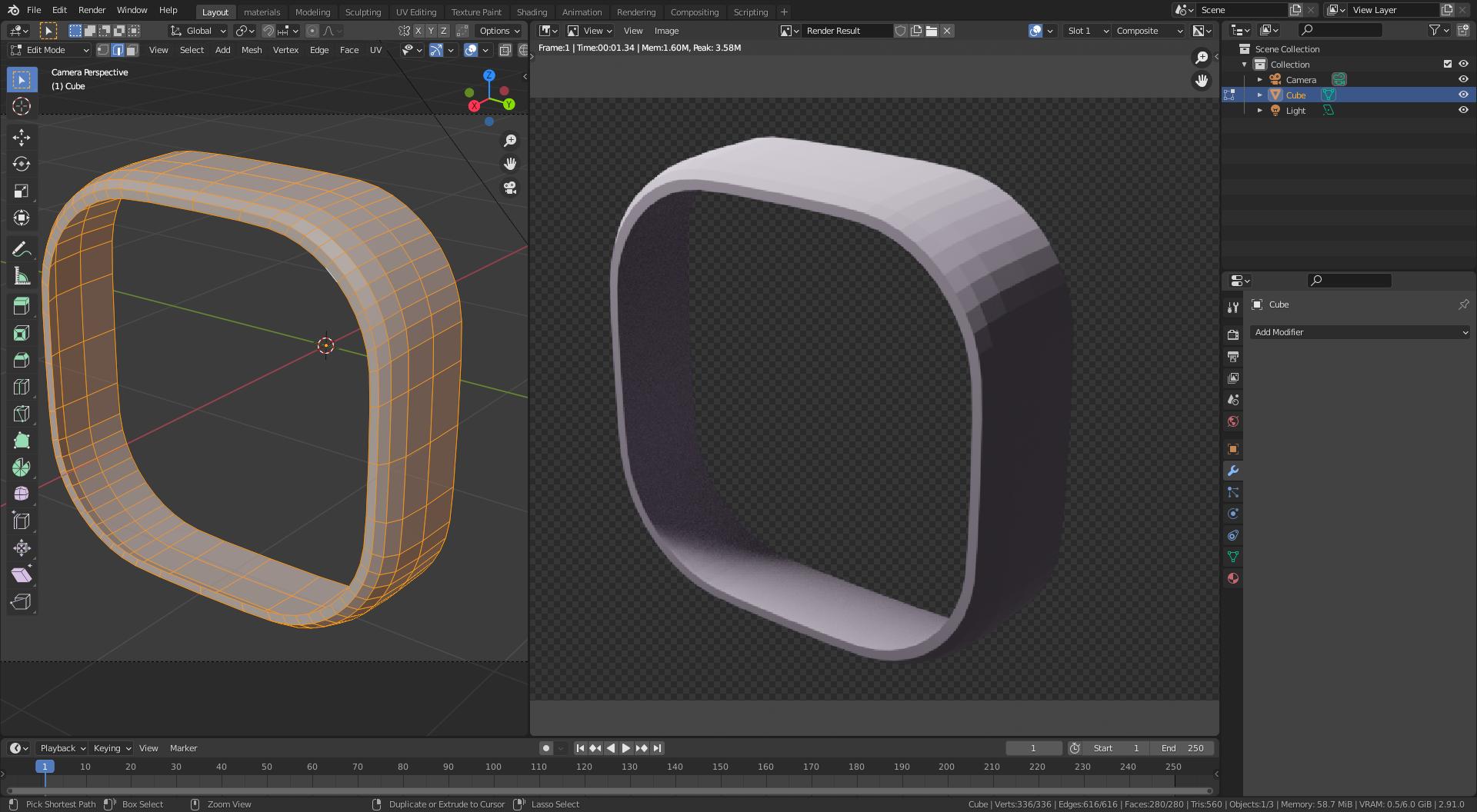The width and height of the screenshot is (1477, 812).
Task: Select the Rip Region tool
Action: [22, 602]
